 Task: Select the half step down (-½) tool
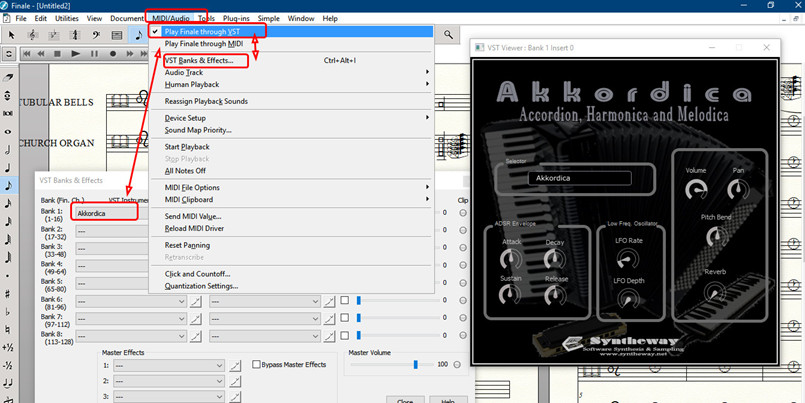tap(8, 366)
